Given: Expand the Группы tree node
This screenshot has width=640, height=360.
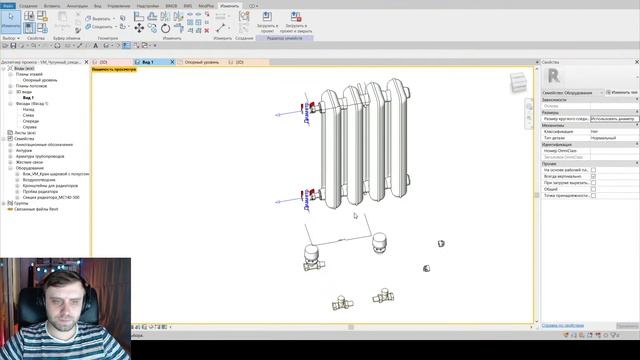Looking at the screenshot, I should pos(4,203).
